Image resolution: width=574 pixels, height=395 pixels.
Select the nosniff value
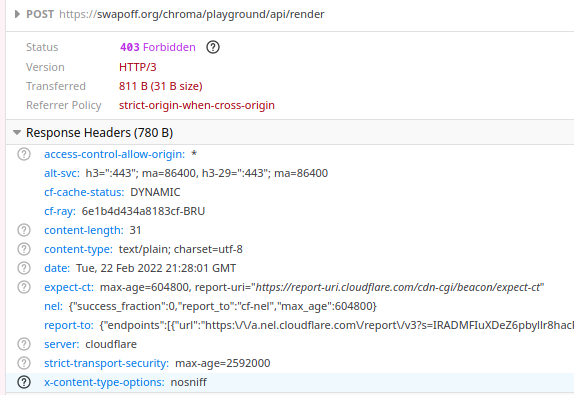[x=189, y=383]
